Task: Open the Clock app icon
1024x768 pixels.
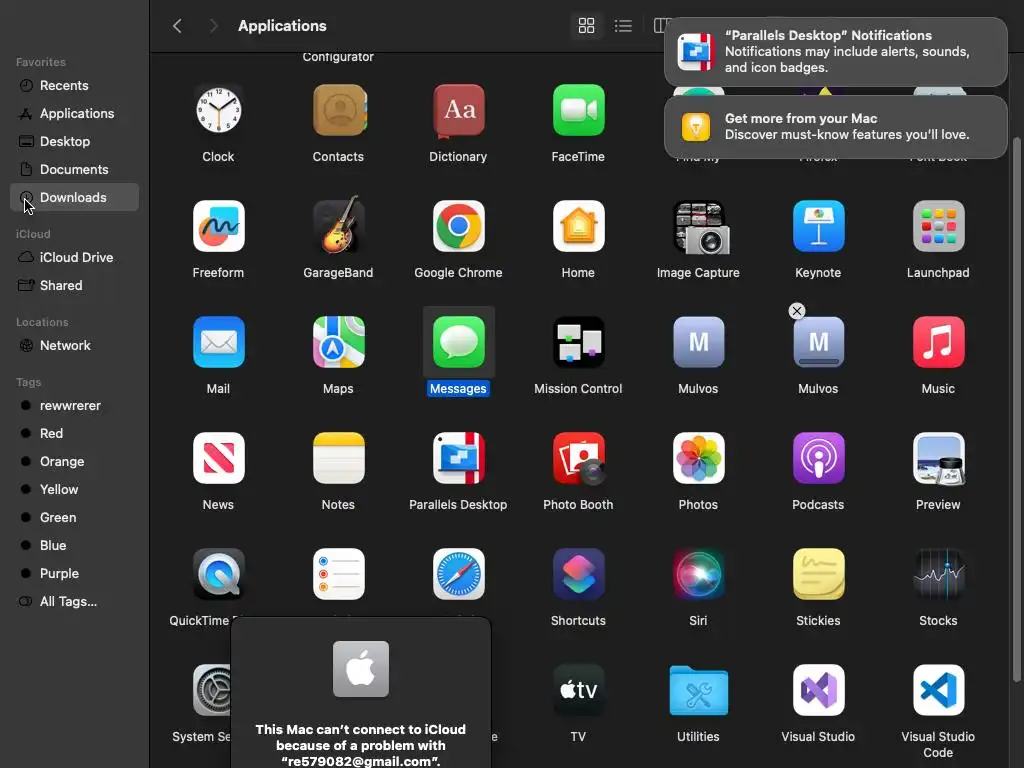Action: tap(218, 110)
